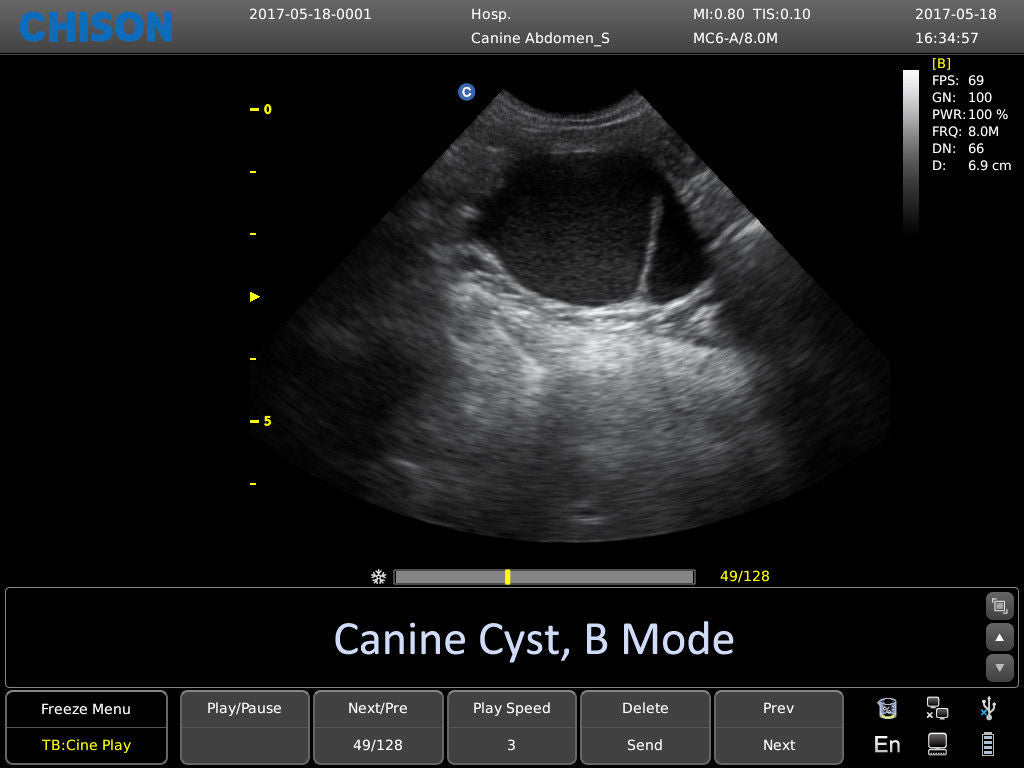1024x768 pixels.
Task: Select the TB:Cine Play menu item
Action: pos(85,744)
